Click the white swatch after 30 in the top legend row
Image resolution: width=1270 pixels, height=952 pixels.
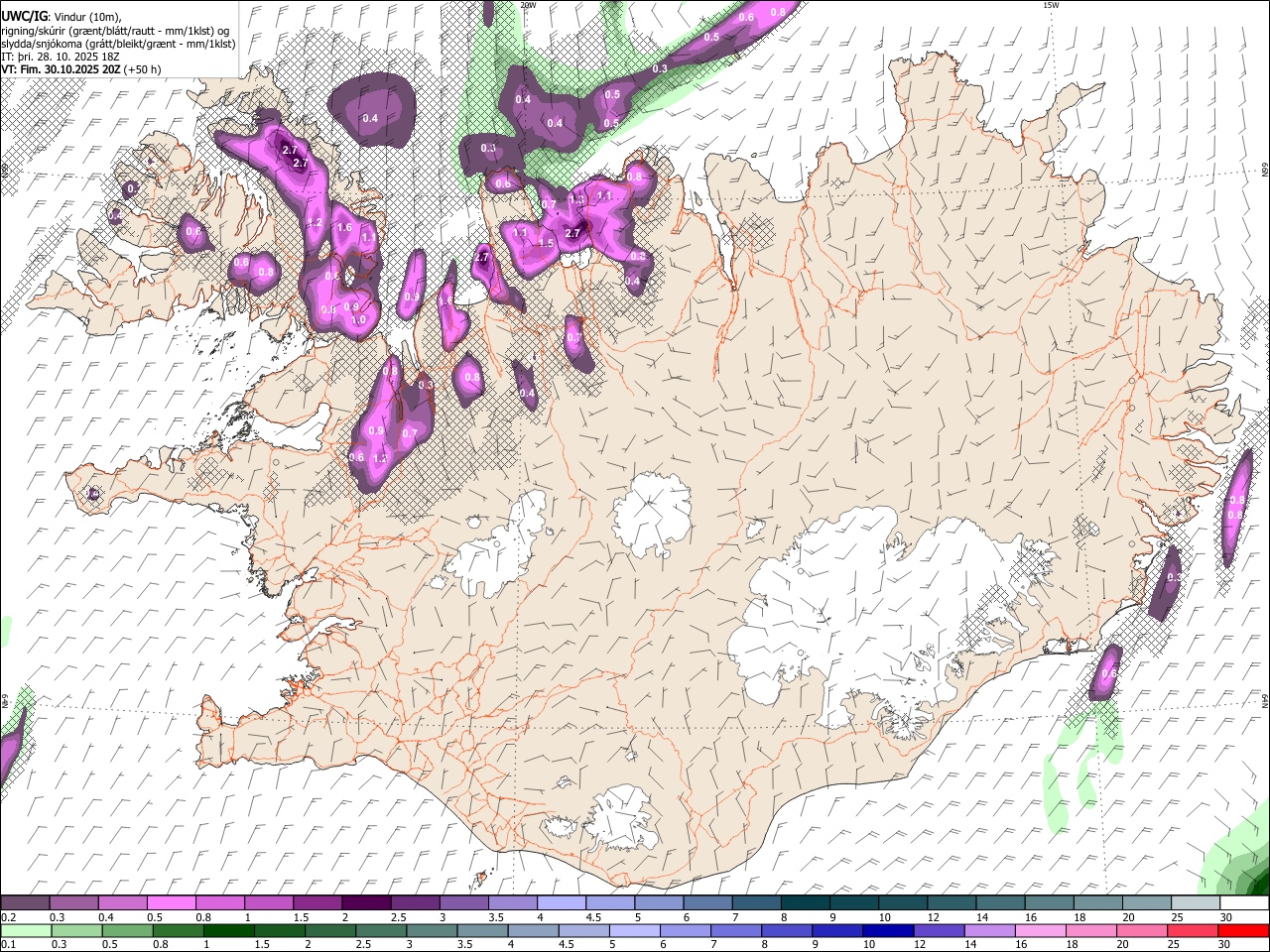click(x=1244, y=903)
